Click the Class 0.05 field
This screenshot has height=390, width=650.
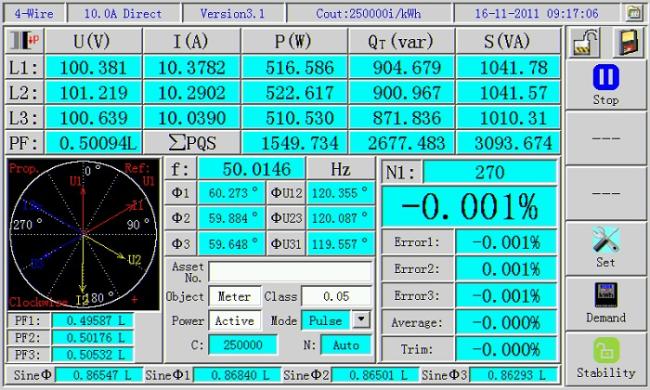[336, 296]
